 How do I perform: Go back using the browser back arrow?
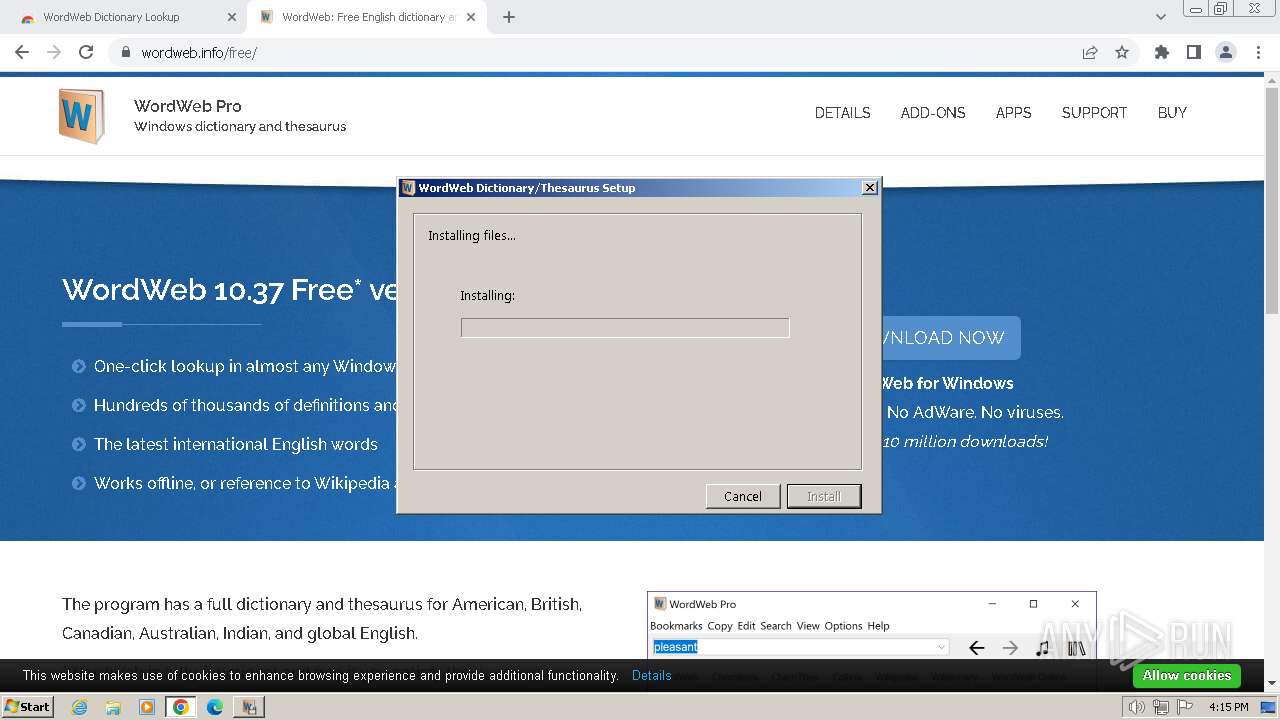click(22, 52)
